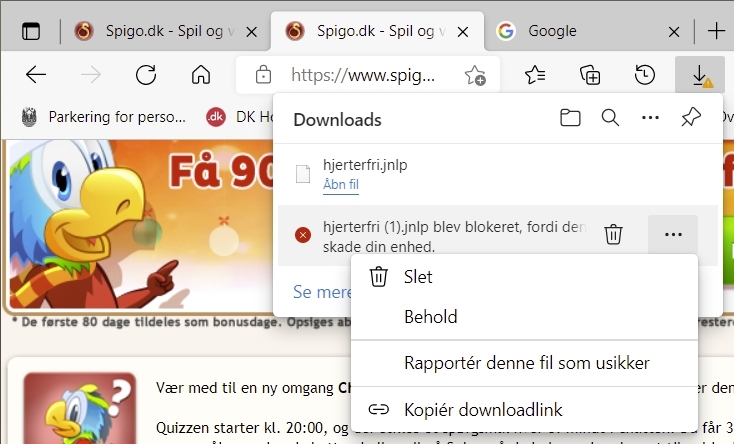The height and width of the screenshot is (444, 734).
Task: Toggle more actions for hjerterfri (1).jnlp
Action: pos(673,235)
